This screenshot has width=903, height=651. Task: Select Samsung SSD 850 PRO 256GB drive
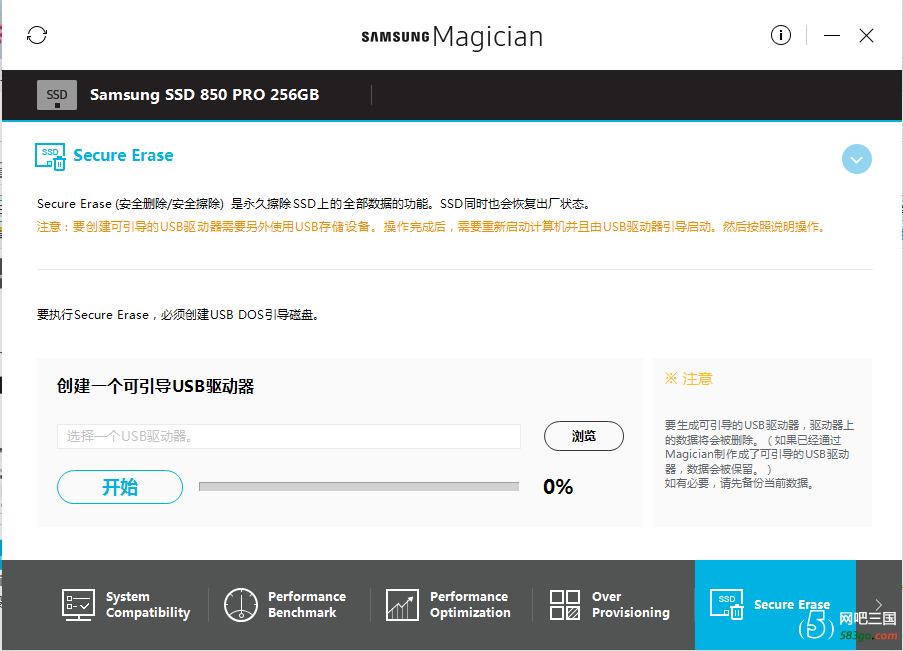coord(204,95)
